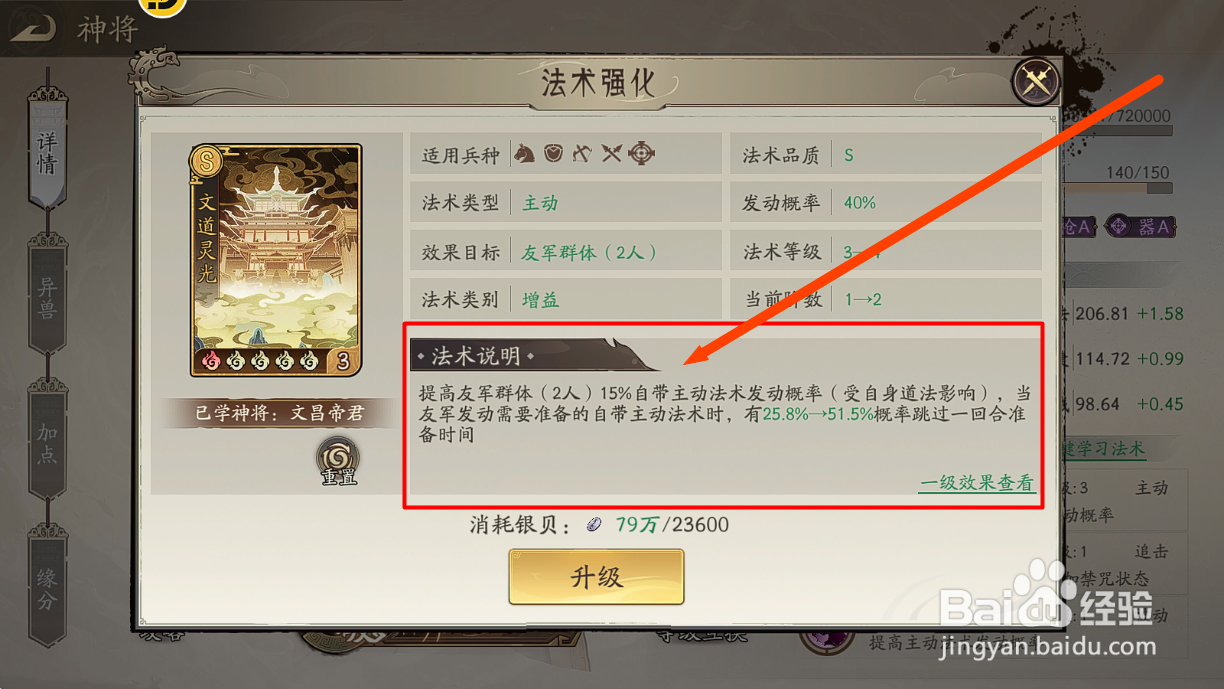Switch to the 加点 side tab

(47, 441)
